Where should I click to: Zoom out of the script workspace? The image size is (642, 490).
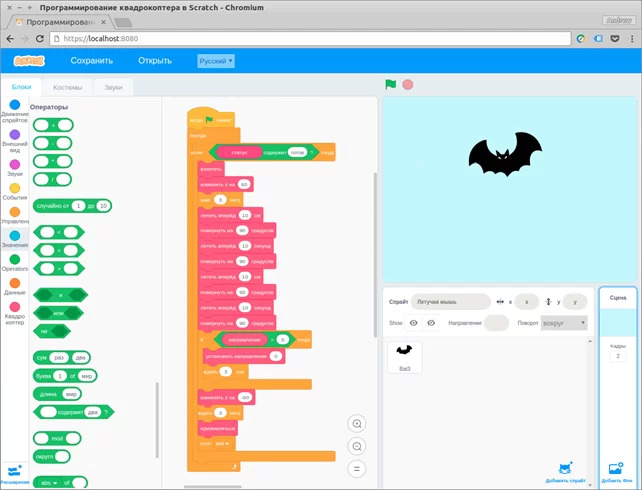click(x=357, y=446)
